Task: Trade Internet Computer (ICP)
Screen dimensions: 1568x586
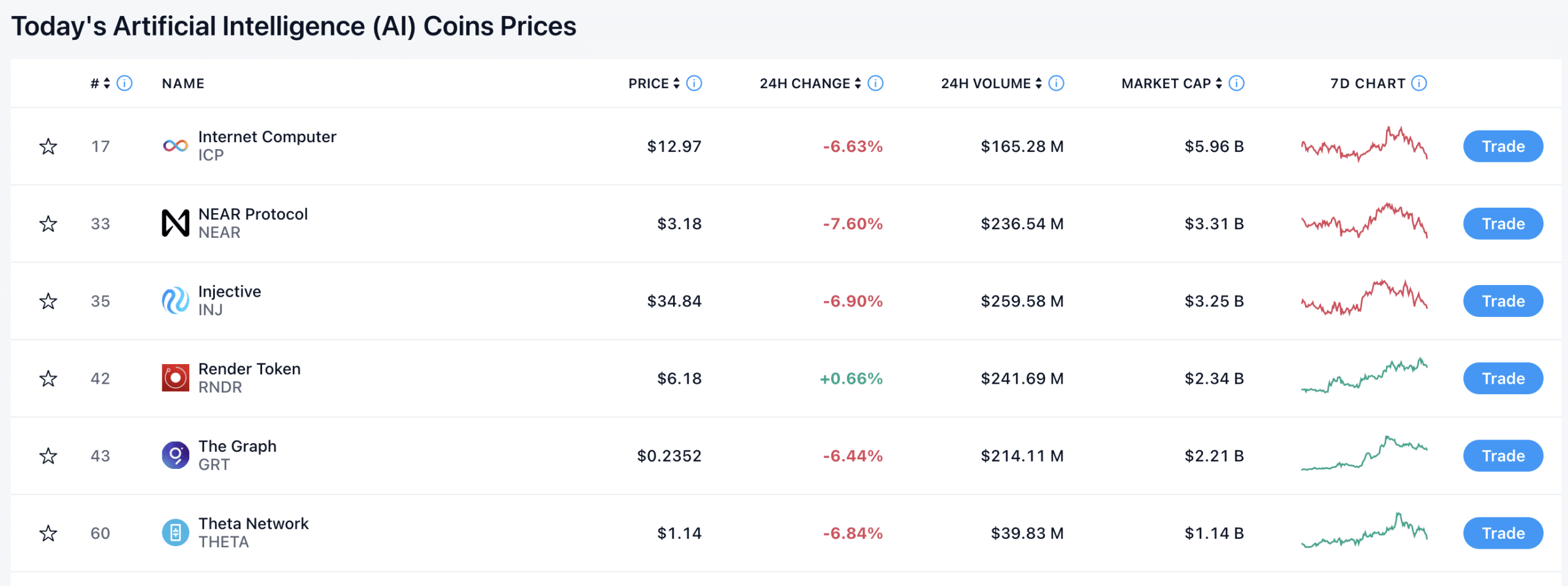Action: click(1503, 146)
